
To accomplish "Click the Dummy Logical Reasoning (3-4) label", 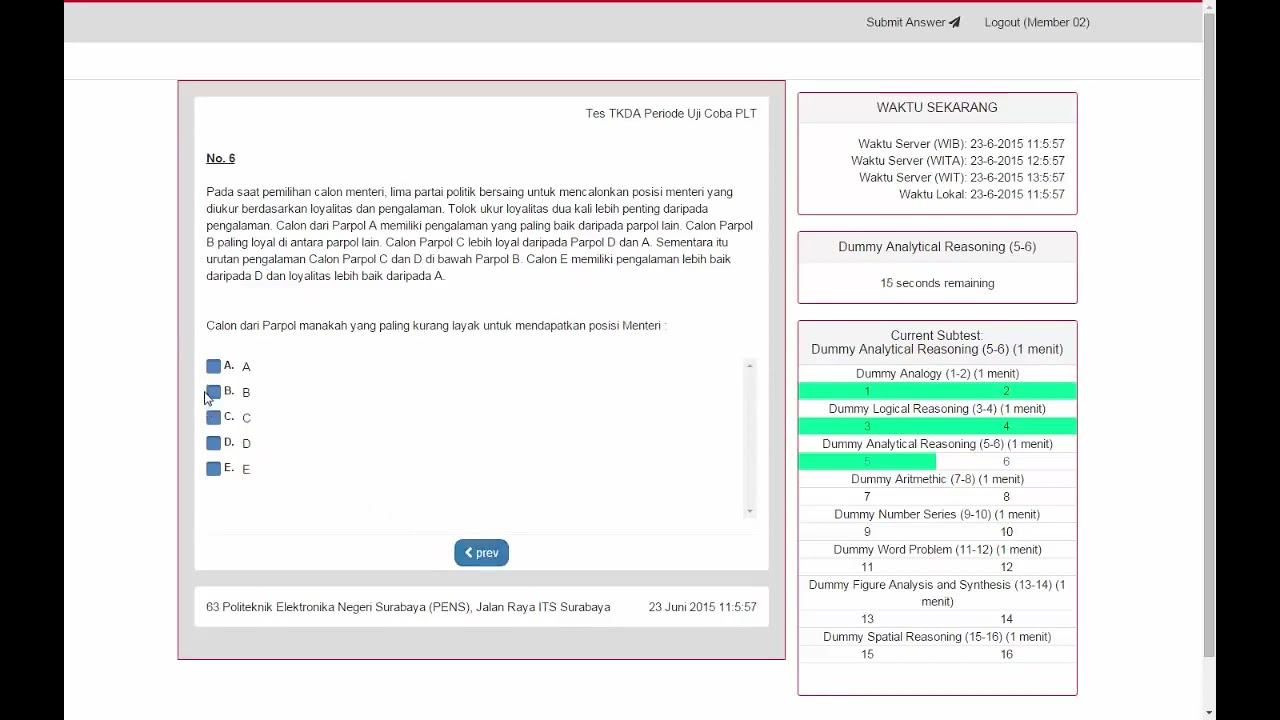I will click(x=937, y=409).
